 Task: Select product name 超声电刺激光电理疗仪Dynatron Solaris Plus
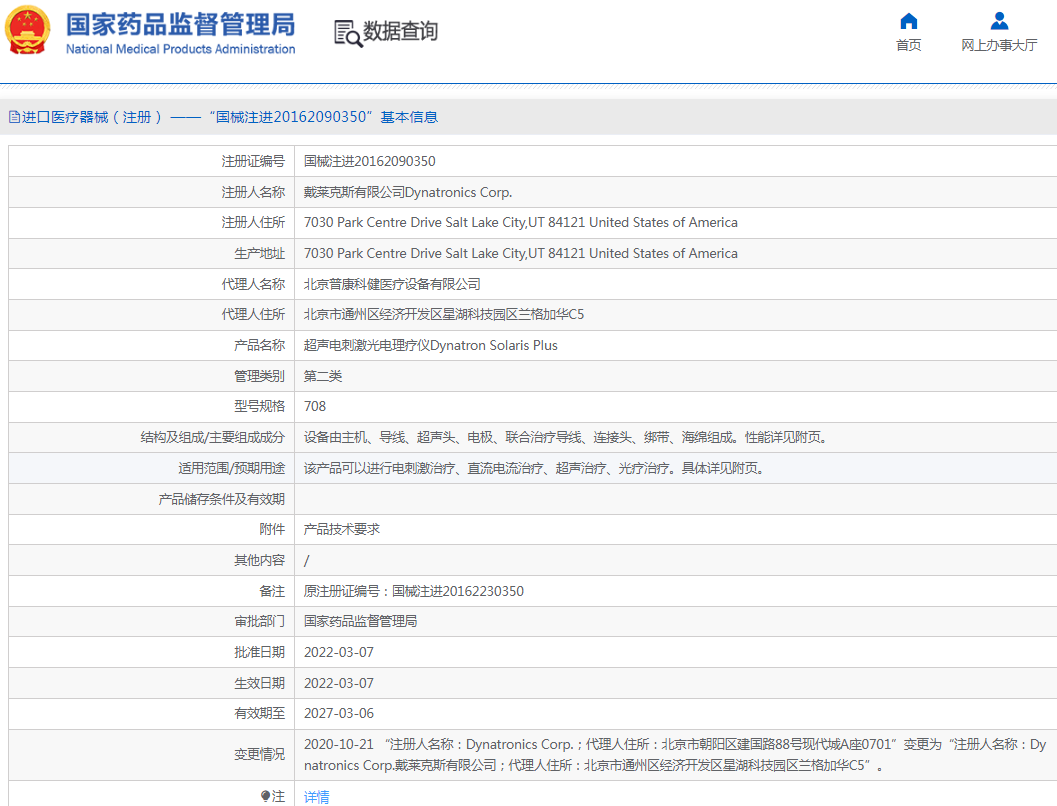point(431,346)
